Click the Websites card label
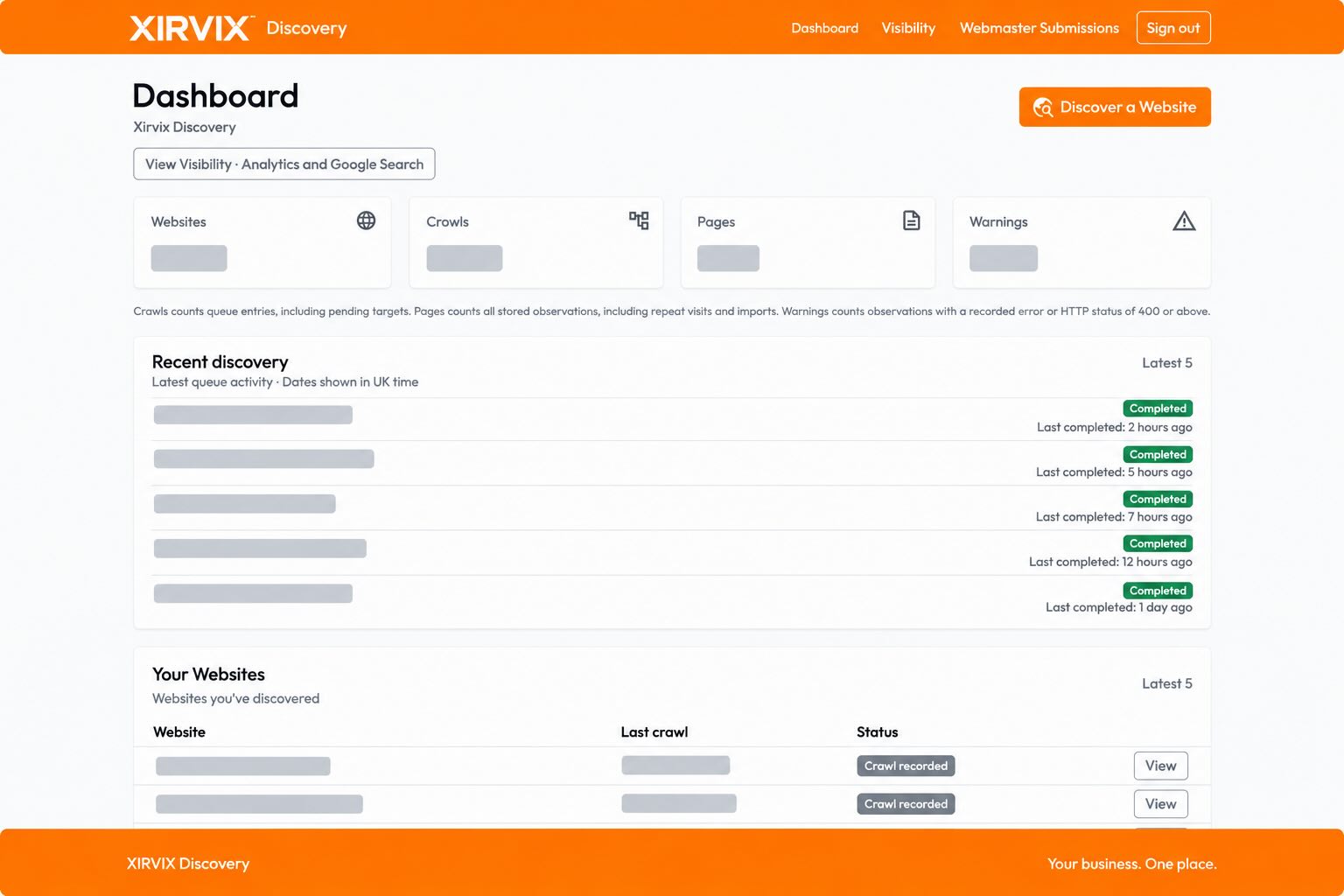The image size is (1344, 896). [x=178, y=222]
